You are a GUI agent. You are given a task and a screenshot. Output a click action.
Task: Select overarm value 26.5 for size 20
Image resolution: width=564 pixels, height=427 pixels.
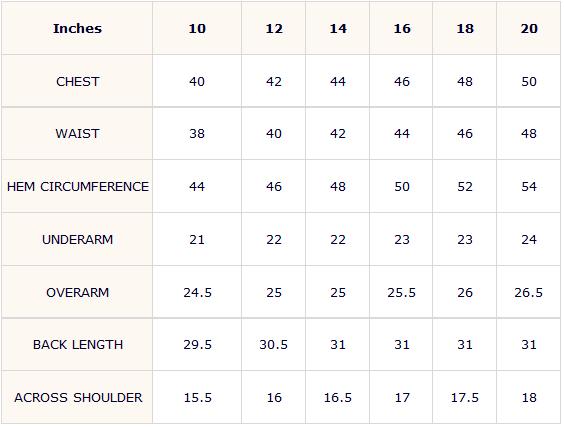pyautogui.click(x=528, y=292)
